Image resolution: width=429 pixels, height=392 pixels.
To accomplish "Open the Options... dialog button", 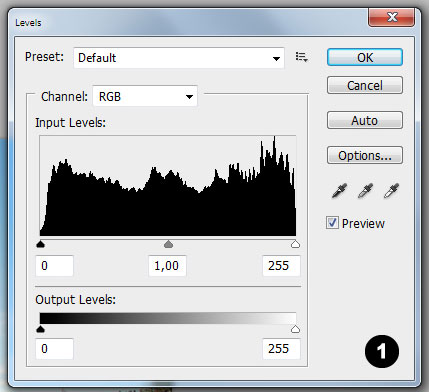I will point(365,155).
